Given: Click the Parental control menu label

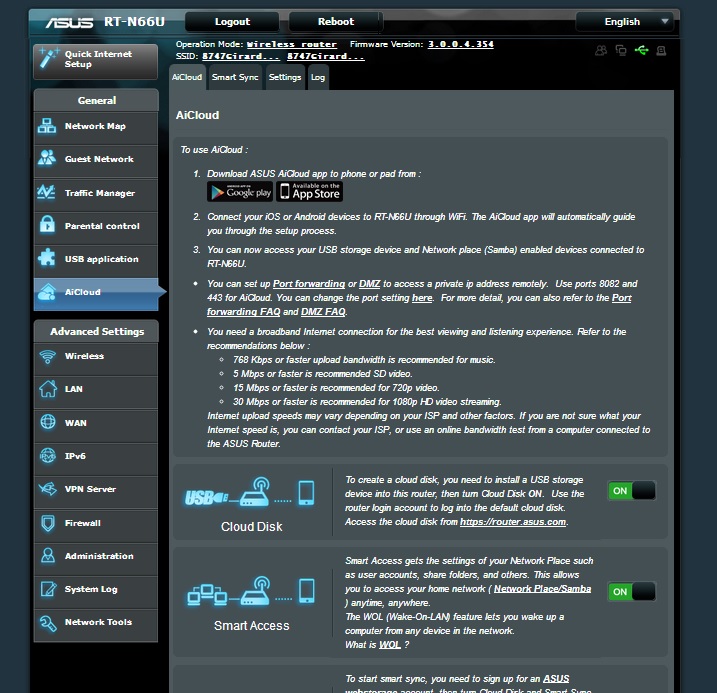Looking at the screenshot, I should point(102,226).
